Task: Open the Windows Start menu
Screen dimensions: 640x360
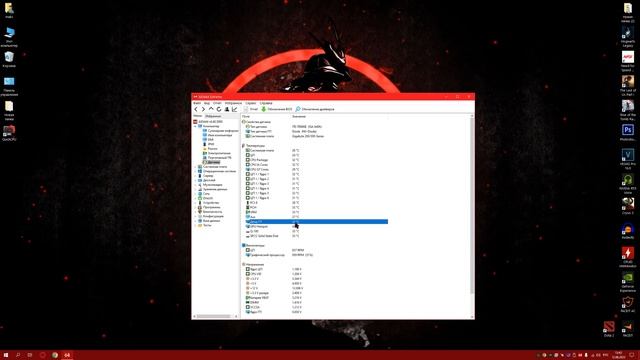Action: (x=6, y=355)
